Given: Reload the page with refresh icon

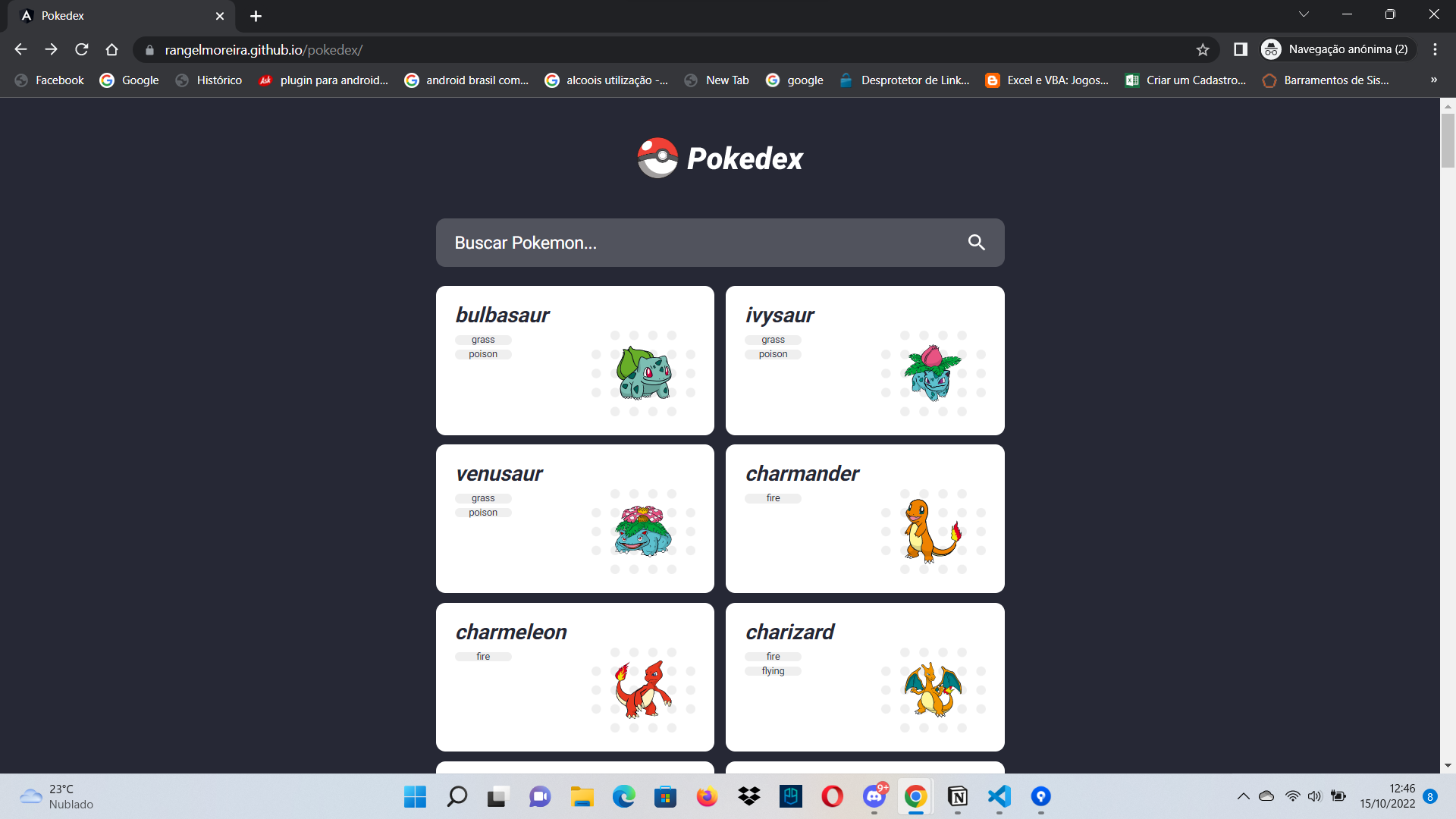Looking at the screenshot, I should pos(82,50).
